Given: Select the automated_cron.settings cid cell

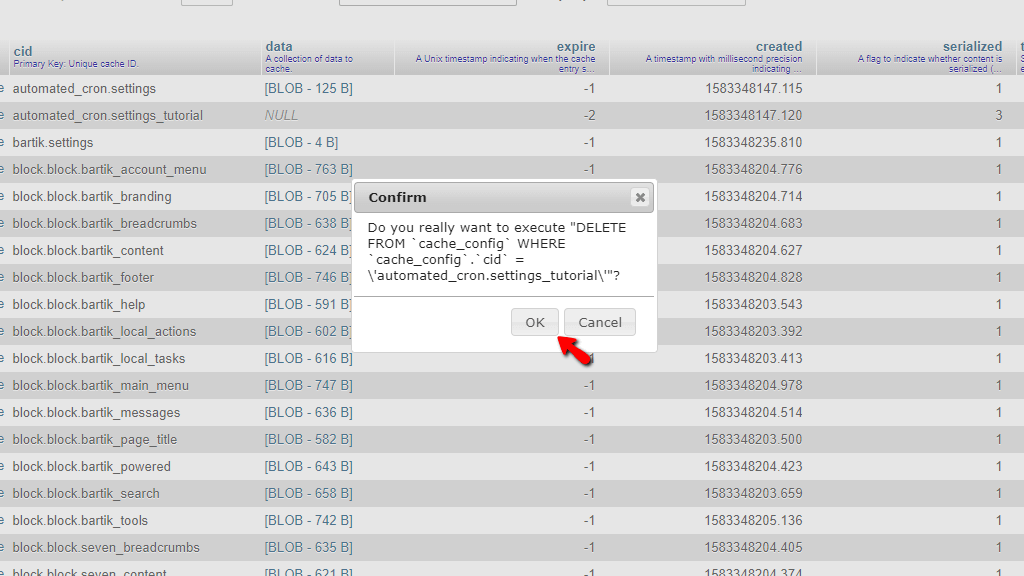Looking at the screenshot, I should point(84,88).
